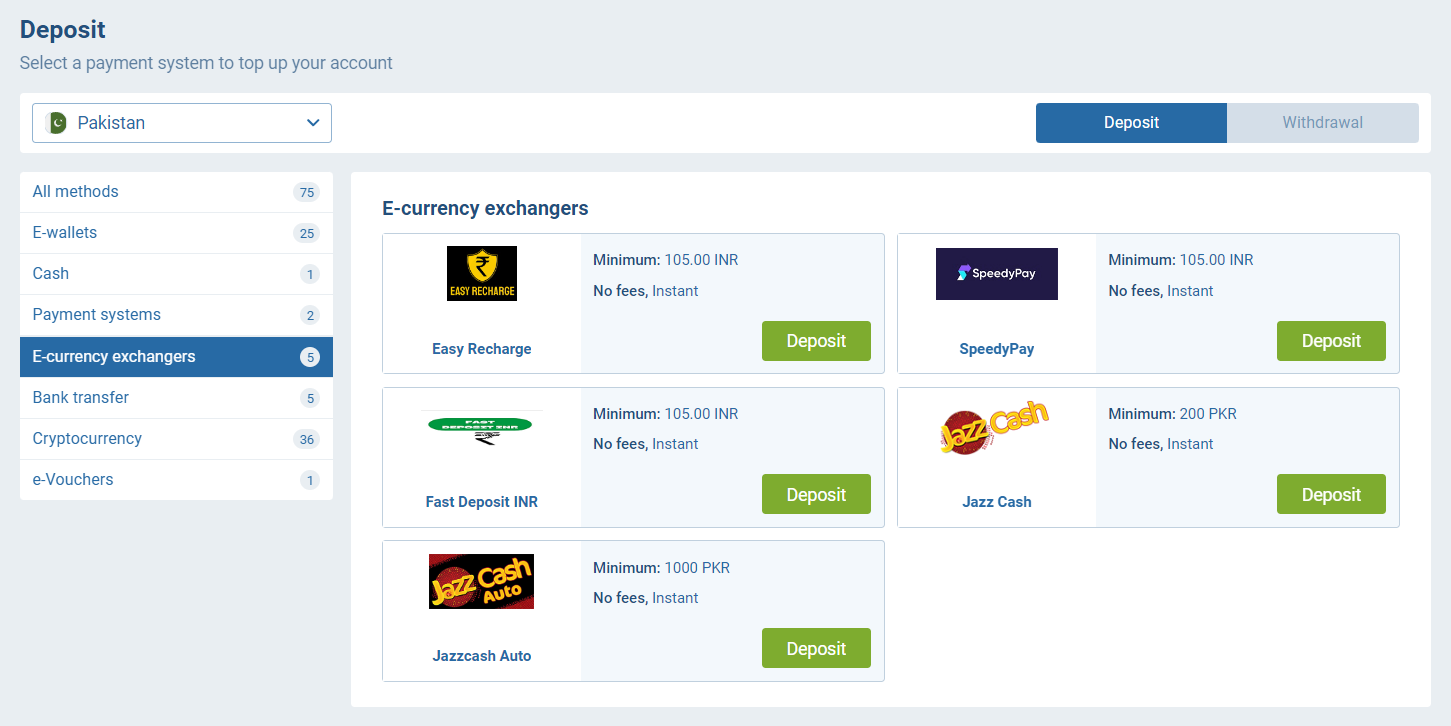Choose the Payment systems category

(96, 315)
